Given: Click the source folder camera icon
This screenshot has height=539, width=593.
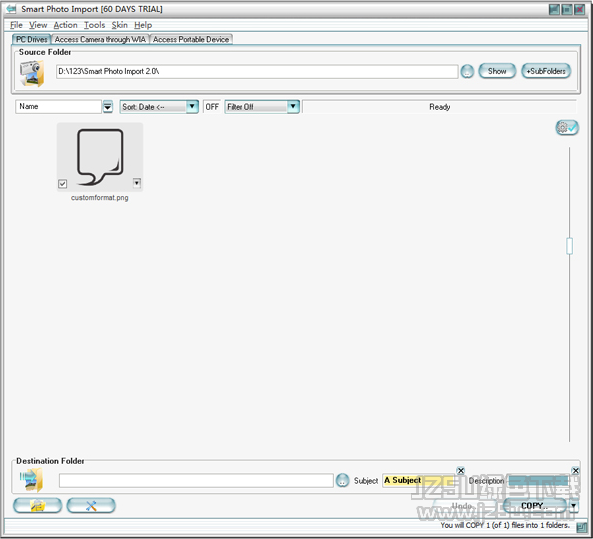Looking at the screenshot, I should click(x=31, y=73).
